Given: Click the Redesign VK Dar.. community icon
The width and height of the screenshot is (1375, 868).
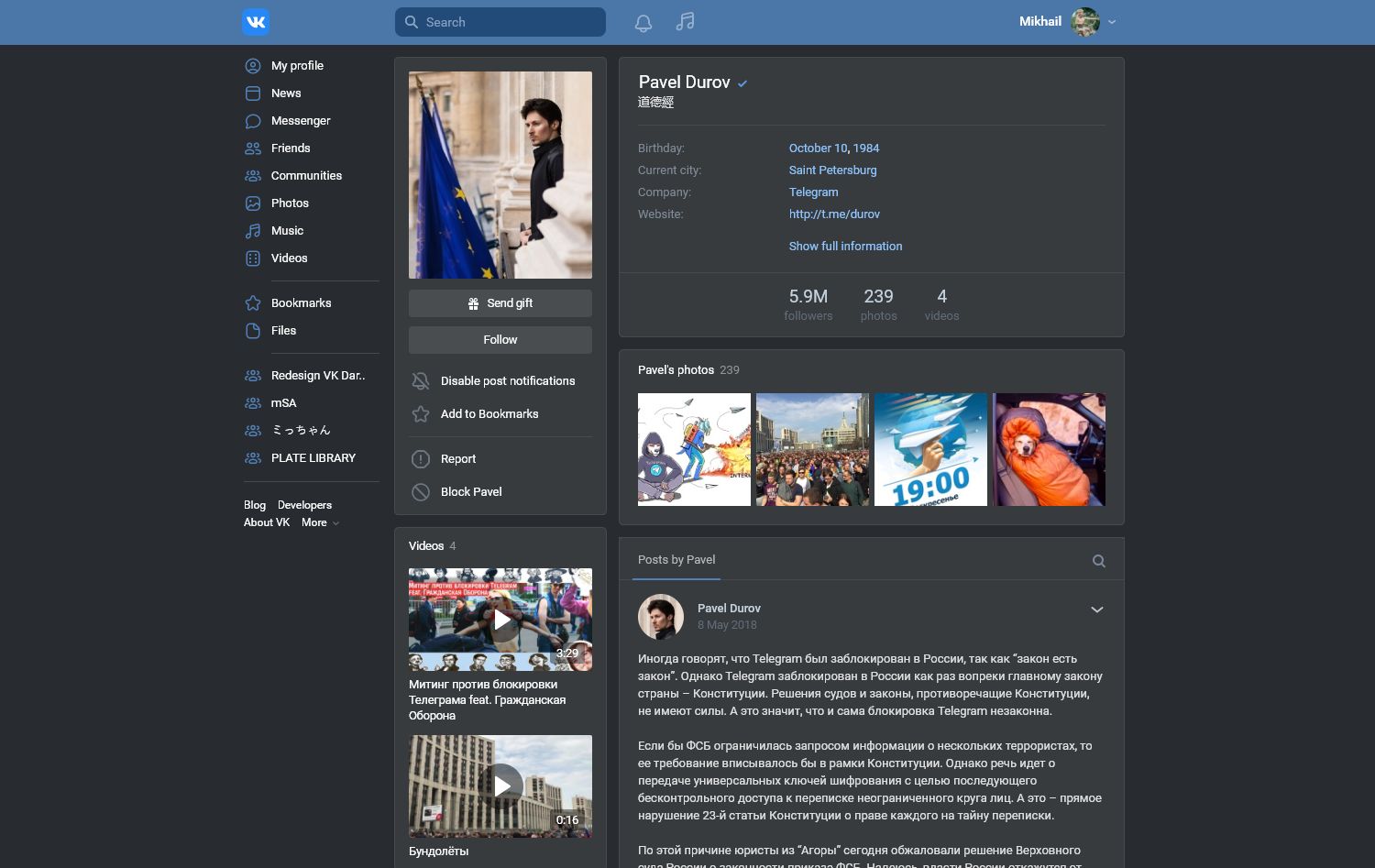Looking at the screenshot, I should click(x=253, y=376).
